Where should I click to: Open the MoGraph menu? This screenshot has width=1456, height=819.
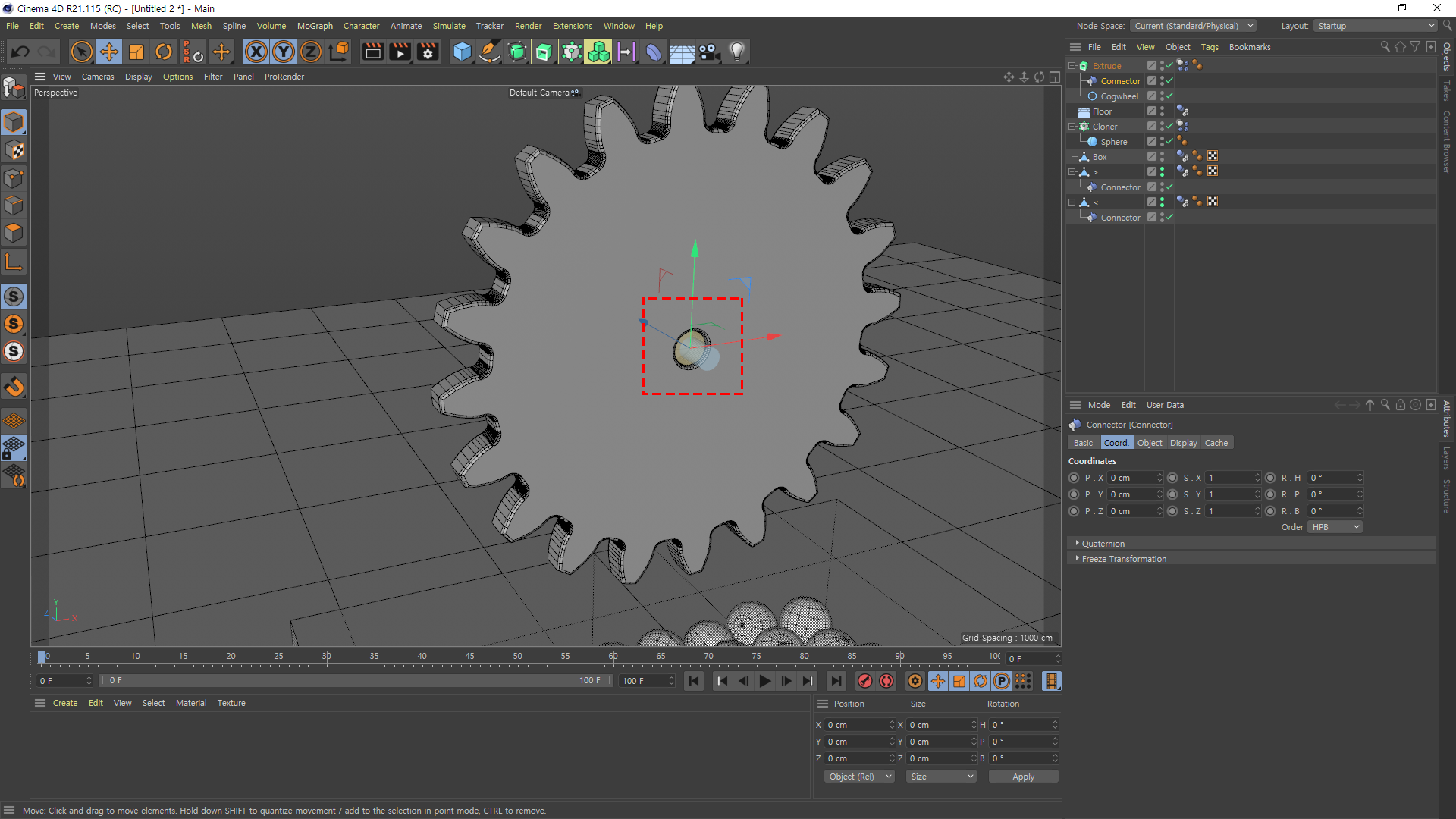coord(315,26)
